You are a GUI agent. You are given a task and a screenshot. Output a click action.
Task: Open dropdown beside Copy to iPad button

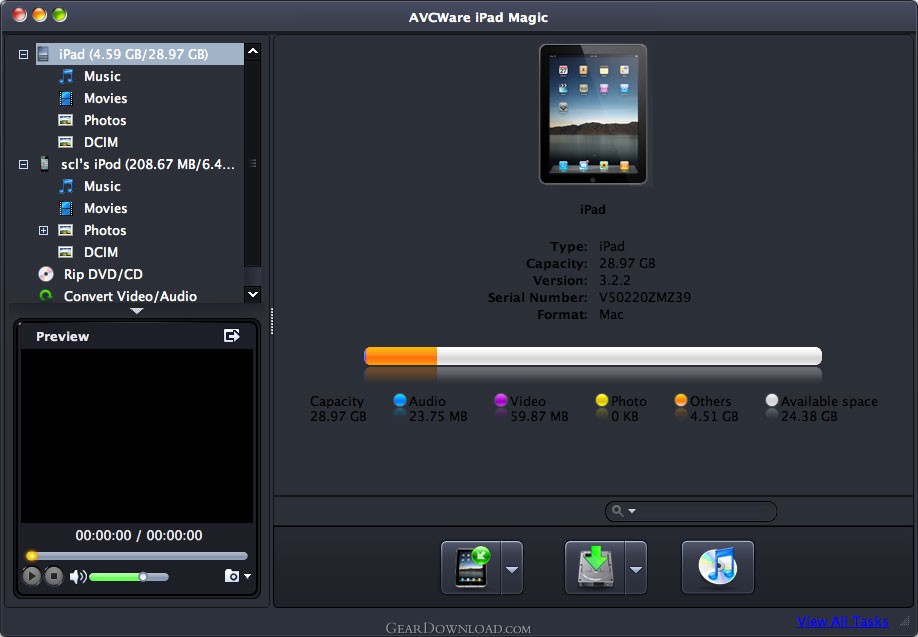[512, 567]
